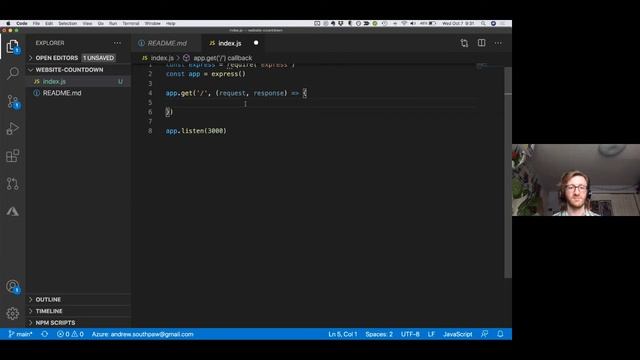
Task: Click the minimap at editor's top right
Action: click(x=482, y=66)
